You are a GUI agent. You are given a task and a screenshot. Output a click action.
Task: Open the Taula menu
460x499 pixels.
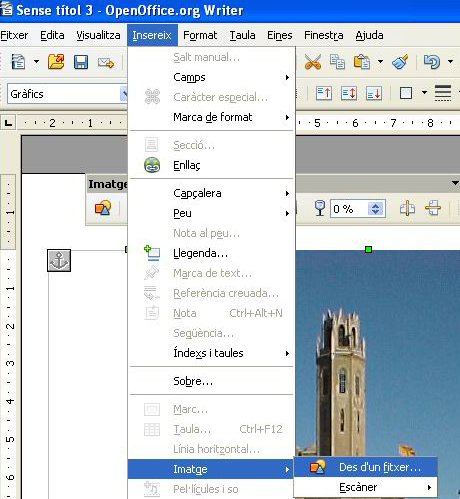click(x=242, y=35)
